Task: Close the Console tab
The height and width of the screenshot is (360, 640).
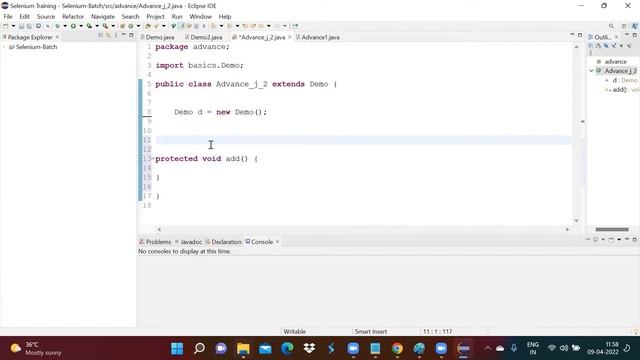Action: 278,242
